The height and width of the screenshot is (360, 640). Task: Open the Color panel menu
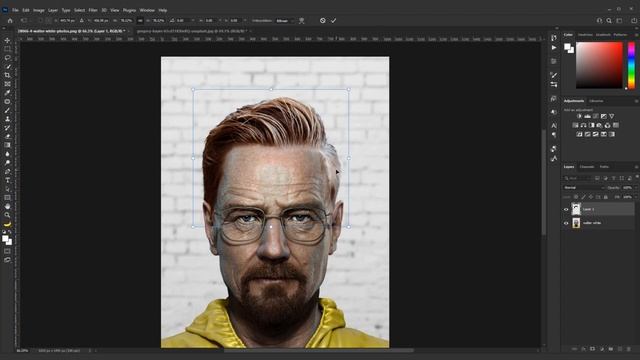(x=636, y=35)
